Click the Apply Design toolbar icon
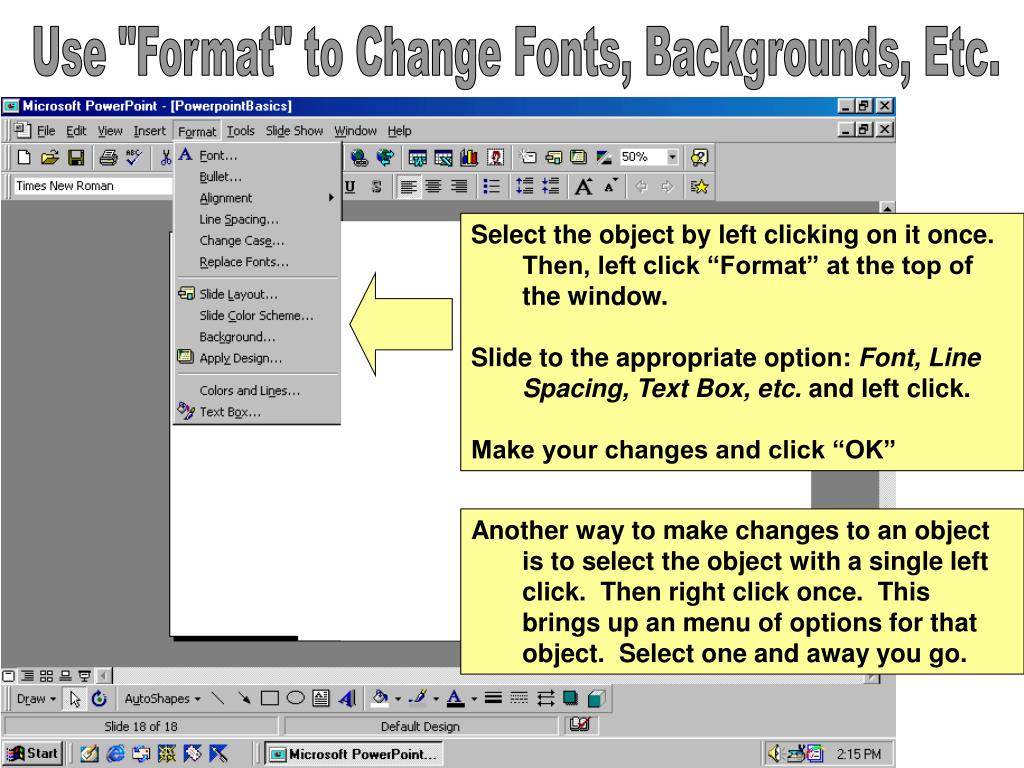Viewport: 1024px width, 768px height. (578, 157)
